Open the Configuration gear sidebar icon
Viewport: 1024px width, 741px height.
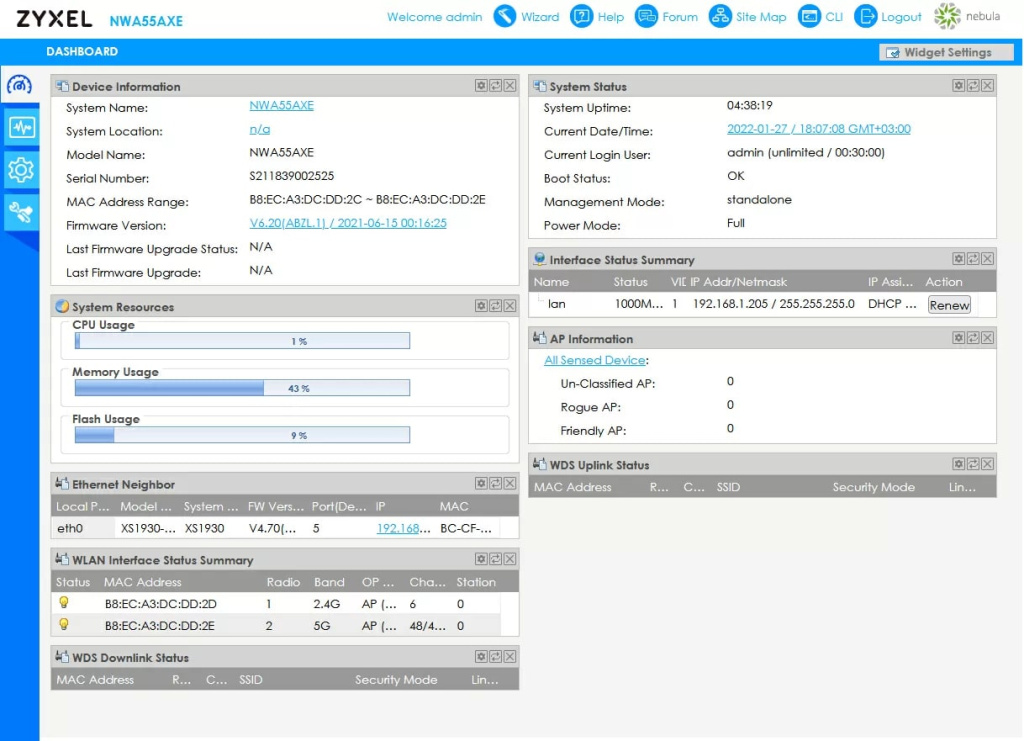pos(20,170)
